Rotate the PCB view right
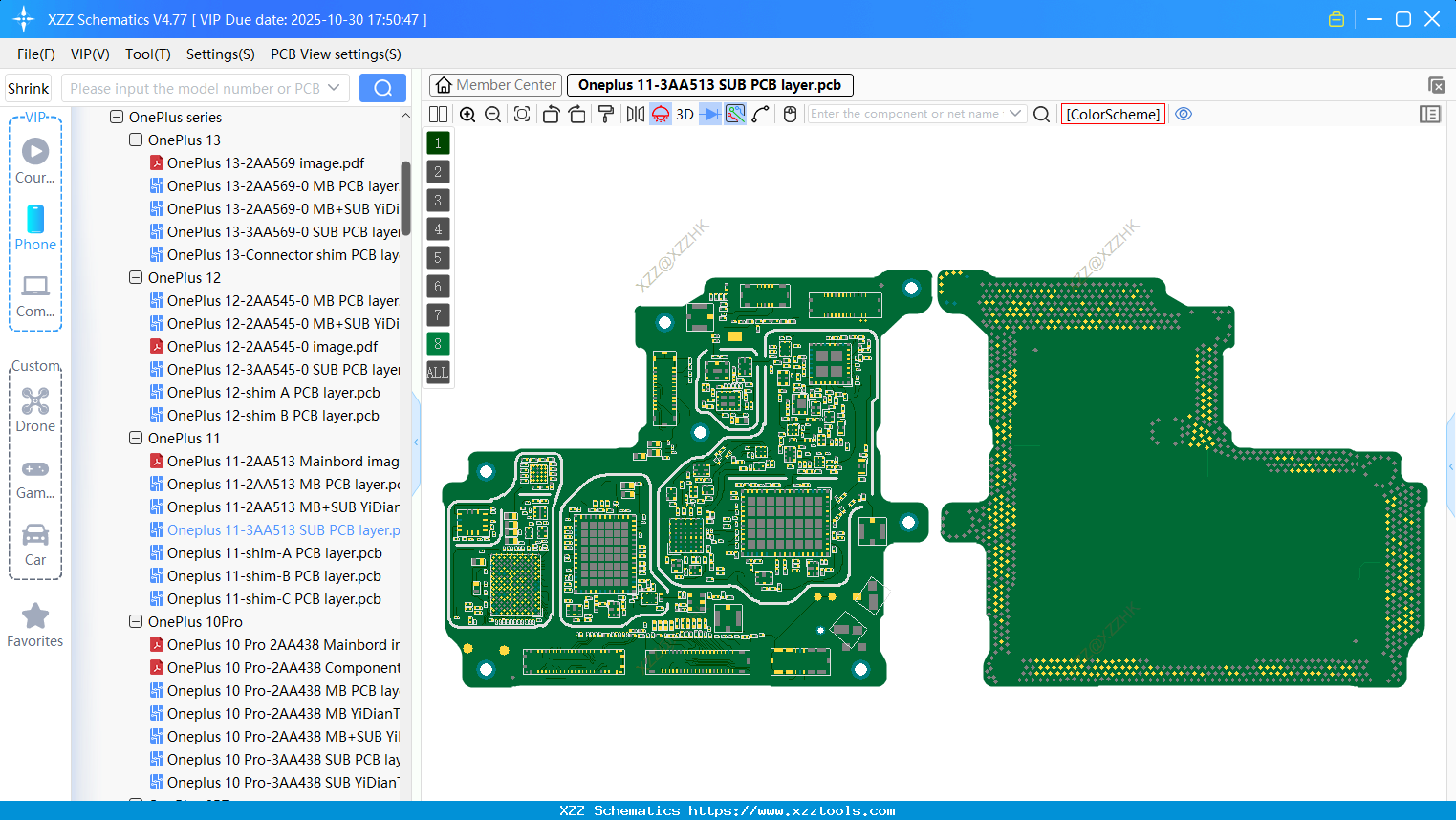The image size is (1456, 820). pyautogui.click(x=577, y=114)
